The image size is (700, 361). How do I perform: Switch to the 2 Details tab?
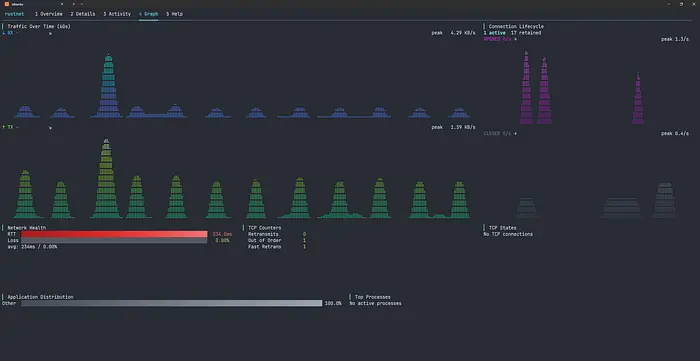tap(83, 14)
